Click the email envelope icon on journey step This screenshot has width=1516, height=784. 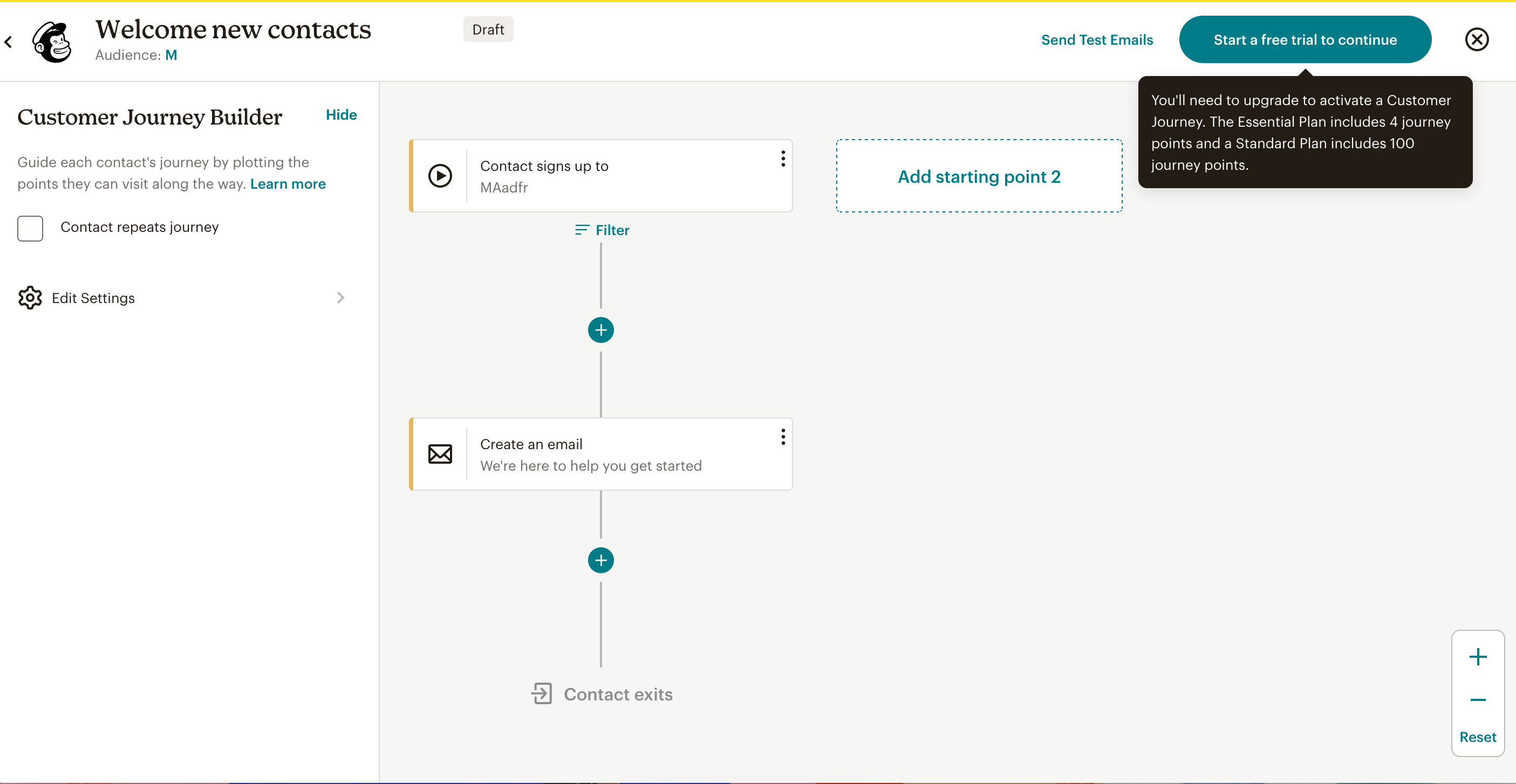(439, 453)
